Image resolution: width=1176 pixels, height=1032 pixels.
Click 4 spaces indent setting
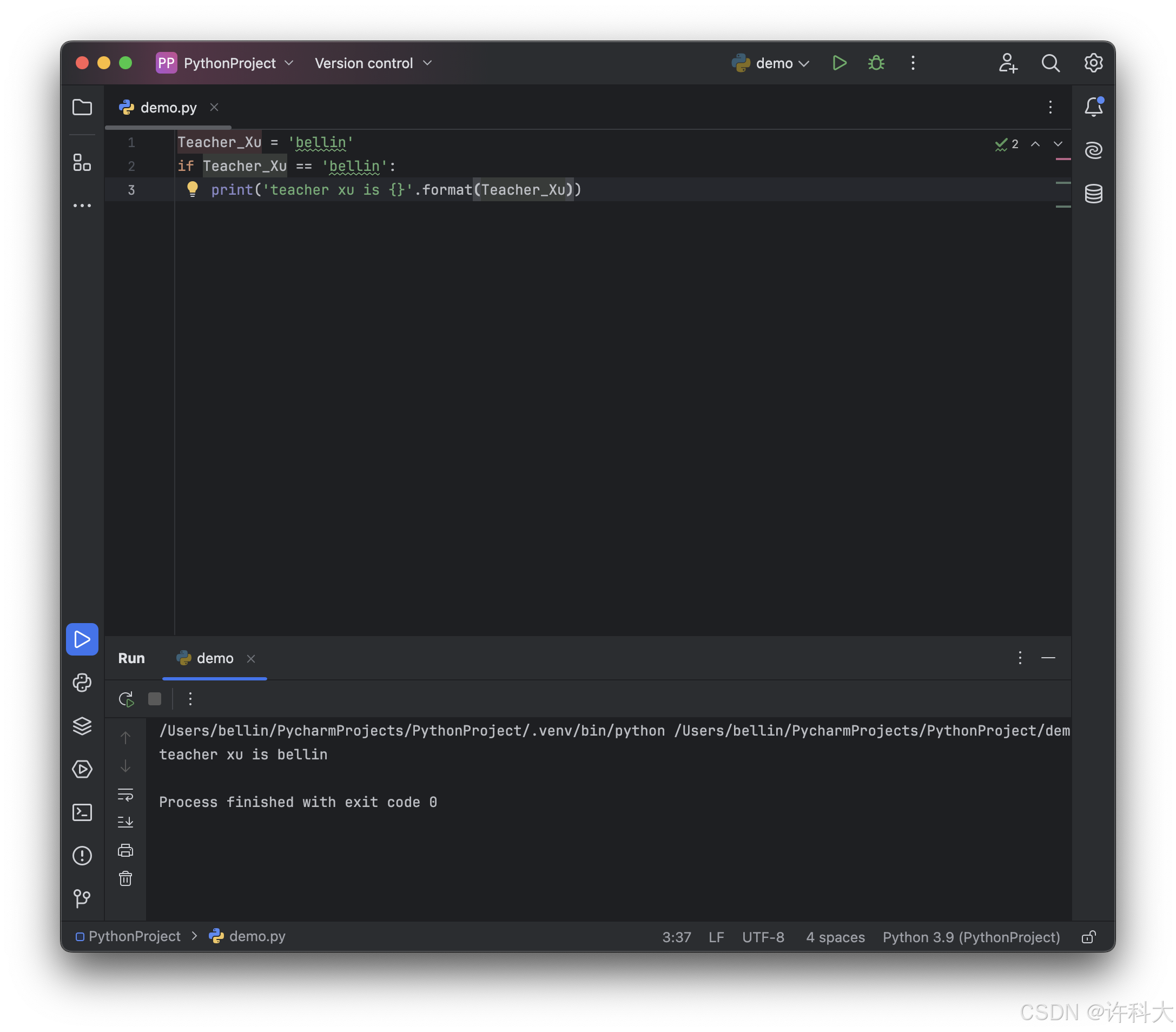(x=835, y=937)
